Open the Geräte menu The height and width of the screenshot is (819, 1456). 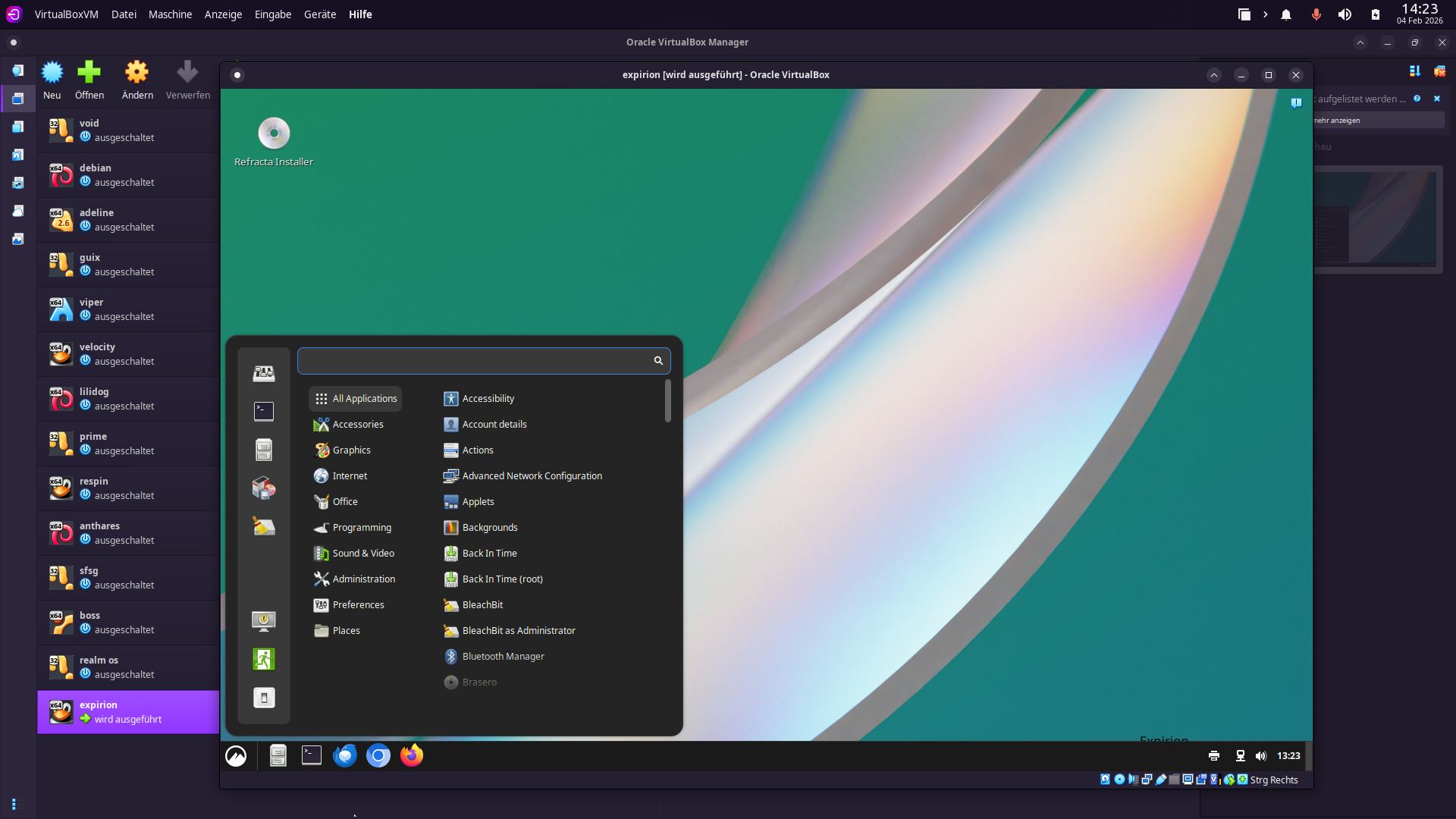click(319, 14)
